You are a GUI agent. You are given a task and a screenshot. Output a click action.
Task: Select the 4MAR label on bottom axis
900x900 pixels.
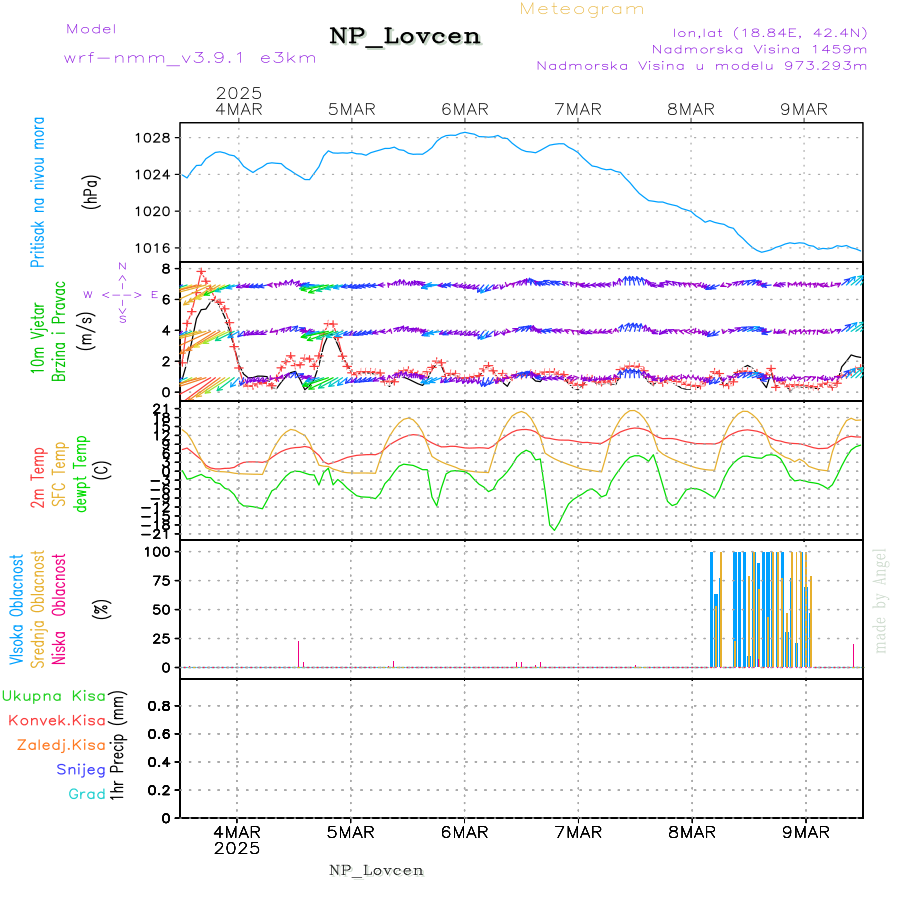point(237,831)
